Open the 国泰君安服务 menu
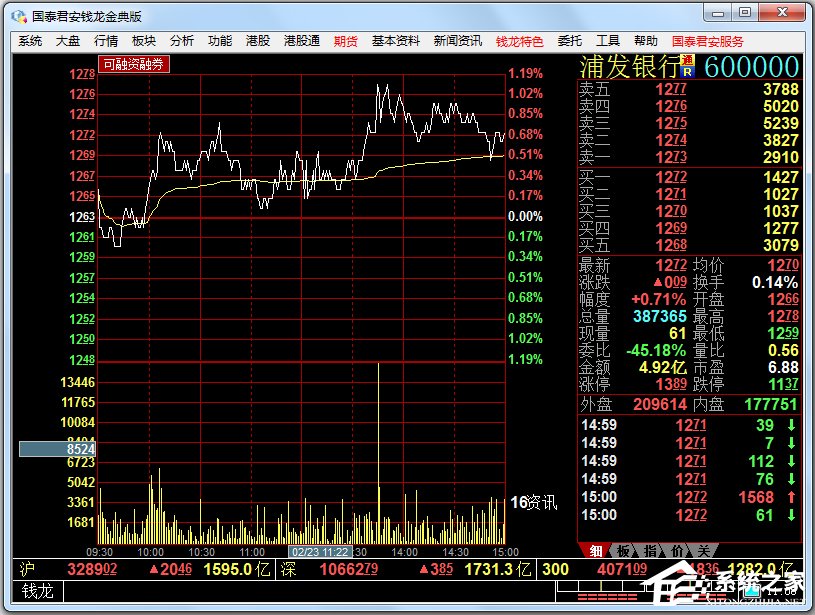 [x=707, y=42]
